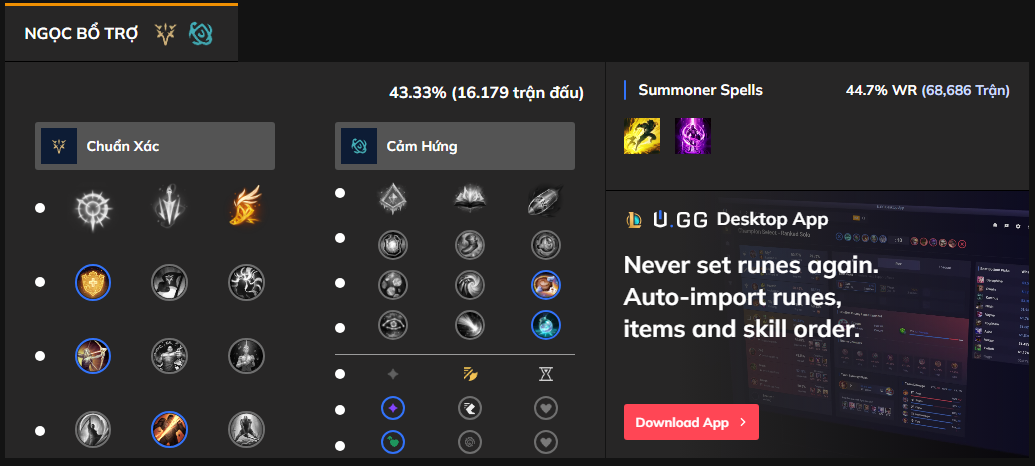Viewport: 1035px width, 466px height.
Task: Click the Chuẩn Xác rune tree header
Action: pyautogui.click(x=155, y=146)
